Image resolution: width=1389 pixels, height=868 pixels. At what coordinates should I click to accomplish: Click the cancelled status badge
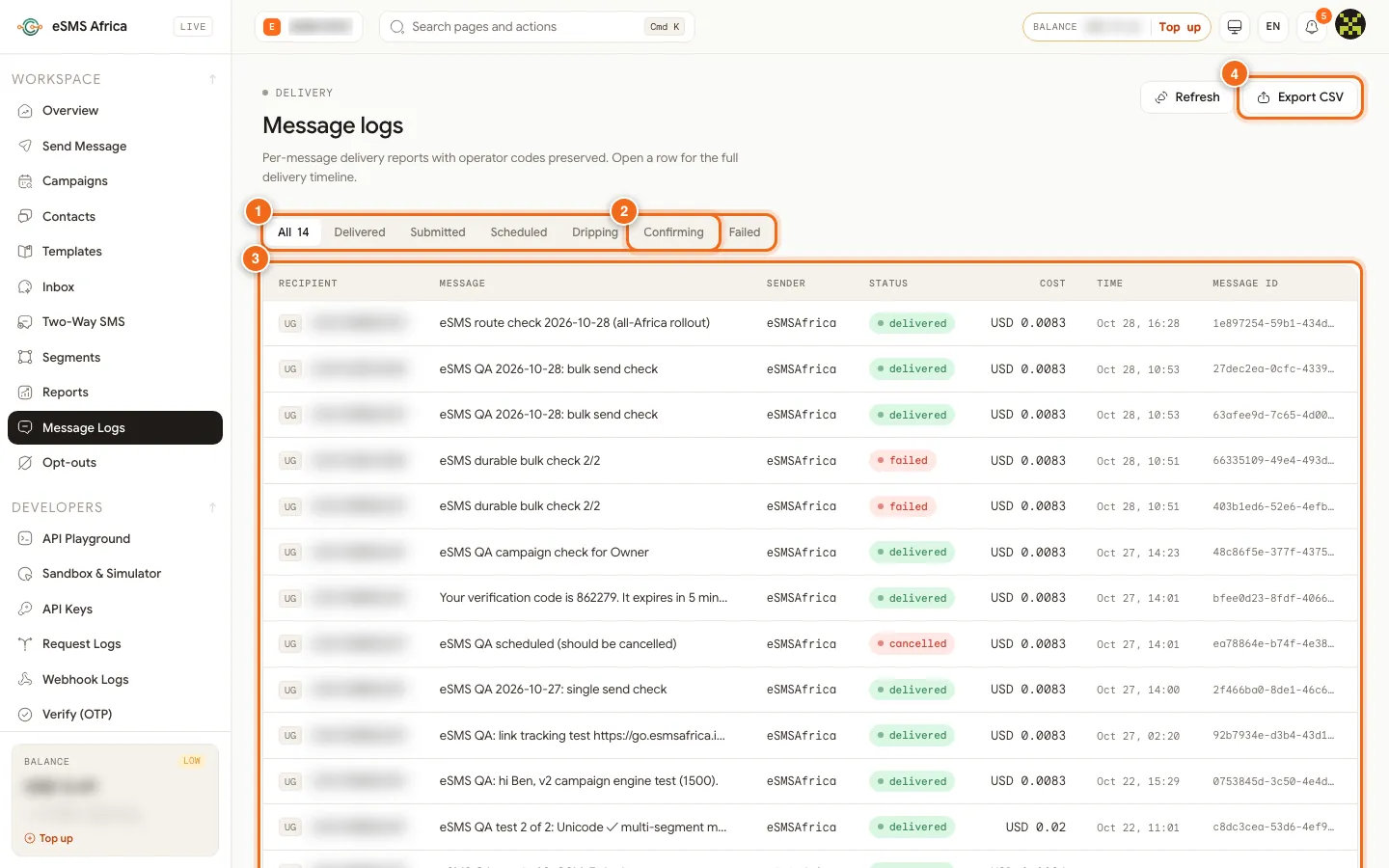pos(912,644)
